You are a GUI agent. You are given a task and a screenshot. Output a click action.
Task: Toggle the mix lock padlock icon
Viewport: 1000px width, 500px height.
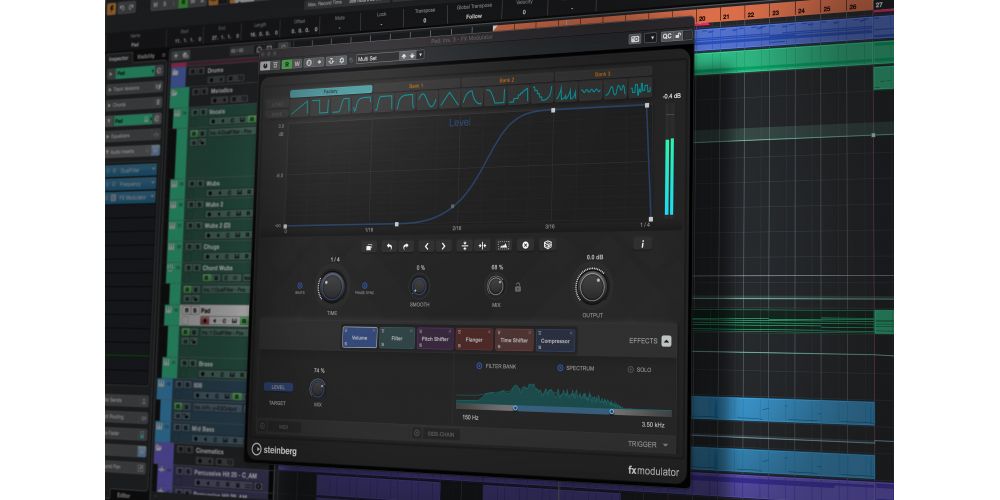[518, 288]
